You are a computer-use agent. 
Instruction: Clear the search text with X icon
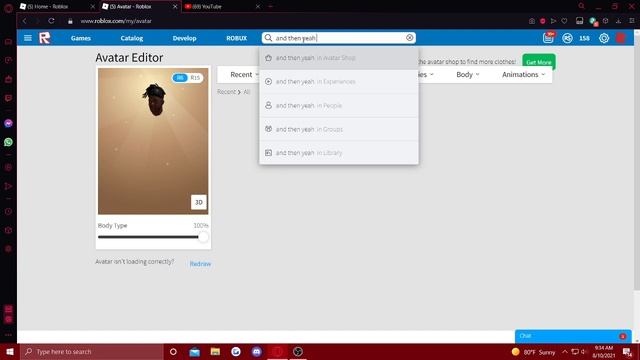(x=409, y=38)
